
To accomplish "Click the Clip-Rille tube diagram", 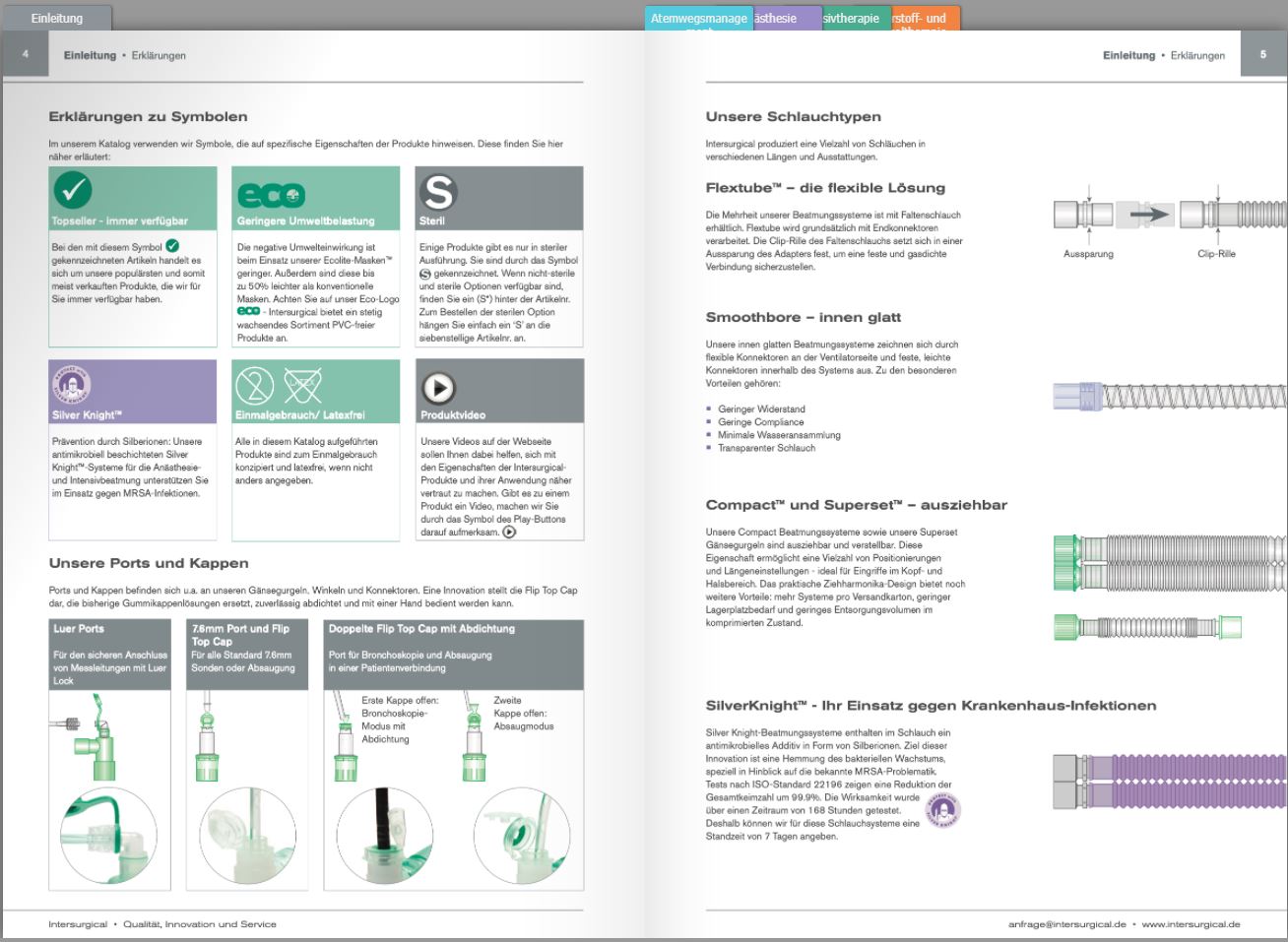I will (x=1232, y=214).
